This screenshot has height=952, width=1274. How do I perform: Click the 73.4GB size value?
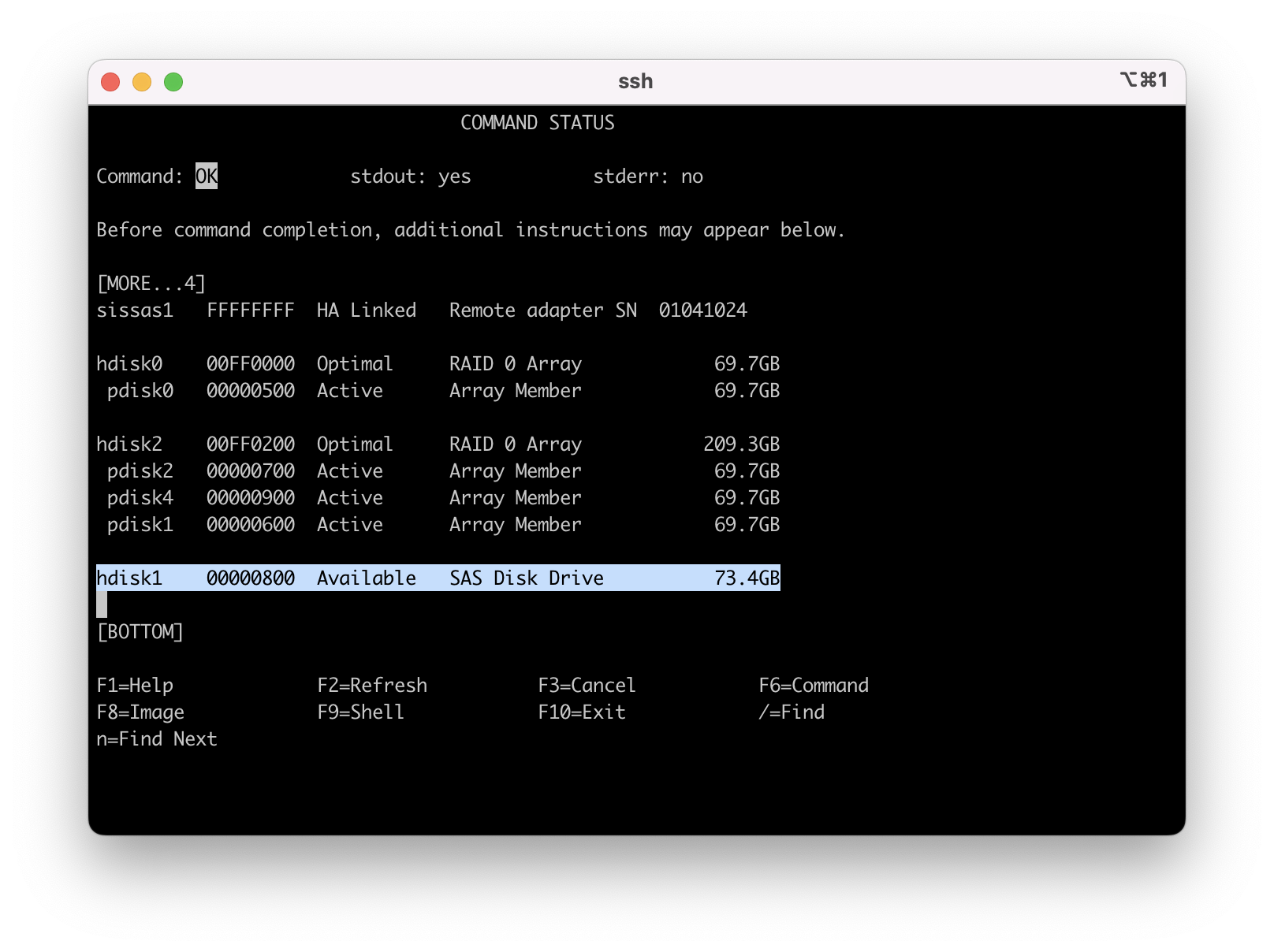tap(747, 578)
